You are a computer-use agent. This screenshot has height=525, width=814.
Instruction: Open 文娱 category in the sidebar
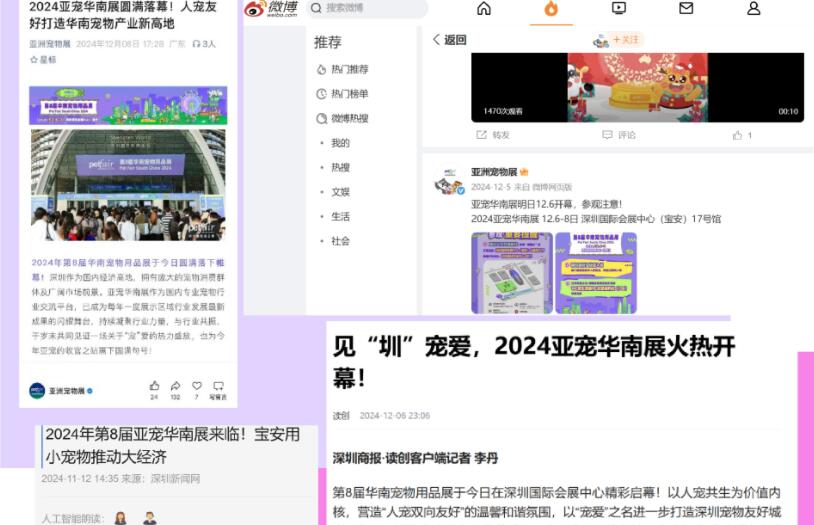[x=340, y=192]
